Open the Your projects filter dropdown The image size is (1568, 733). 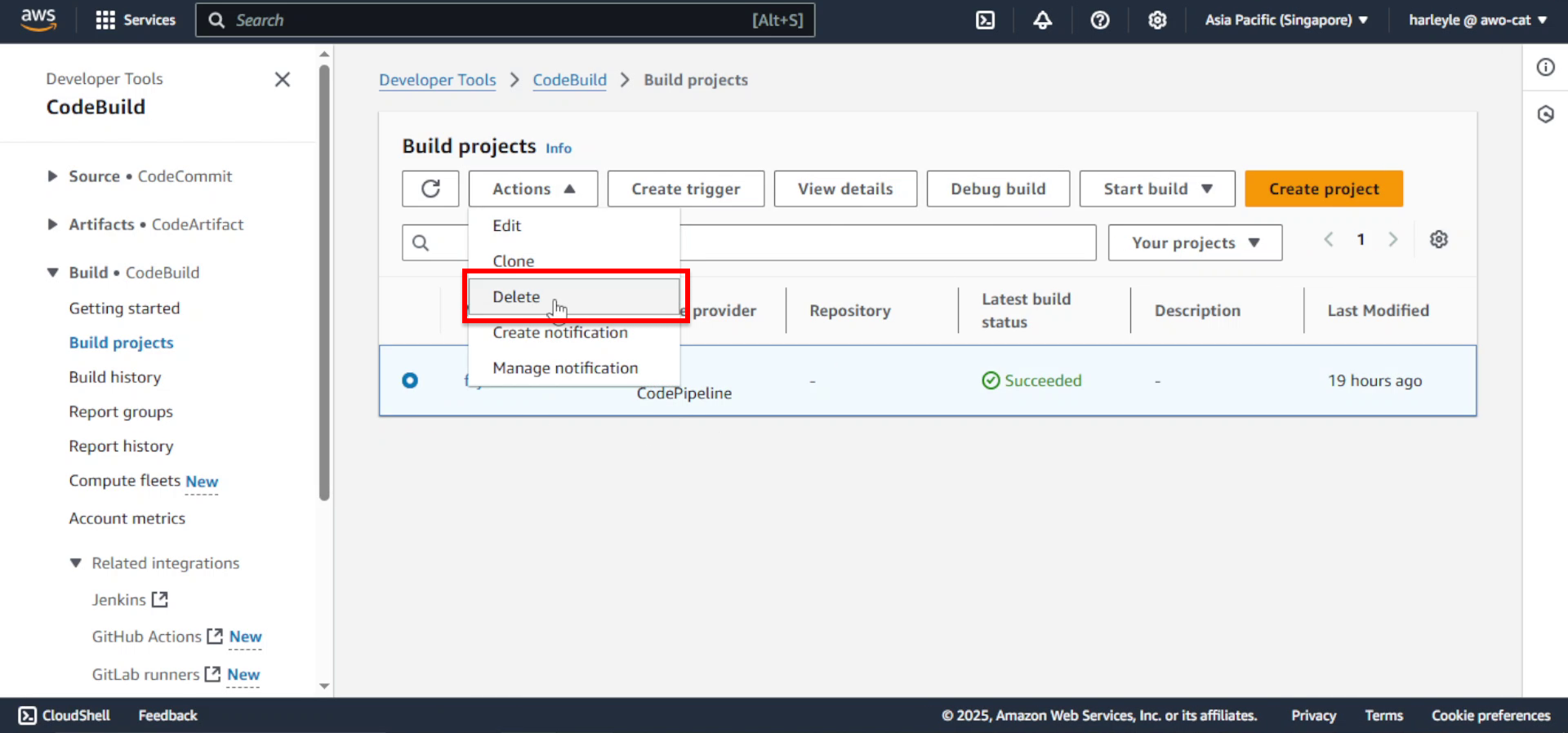[x=1196, y=242]
